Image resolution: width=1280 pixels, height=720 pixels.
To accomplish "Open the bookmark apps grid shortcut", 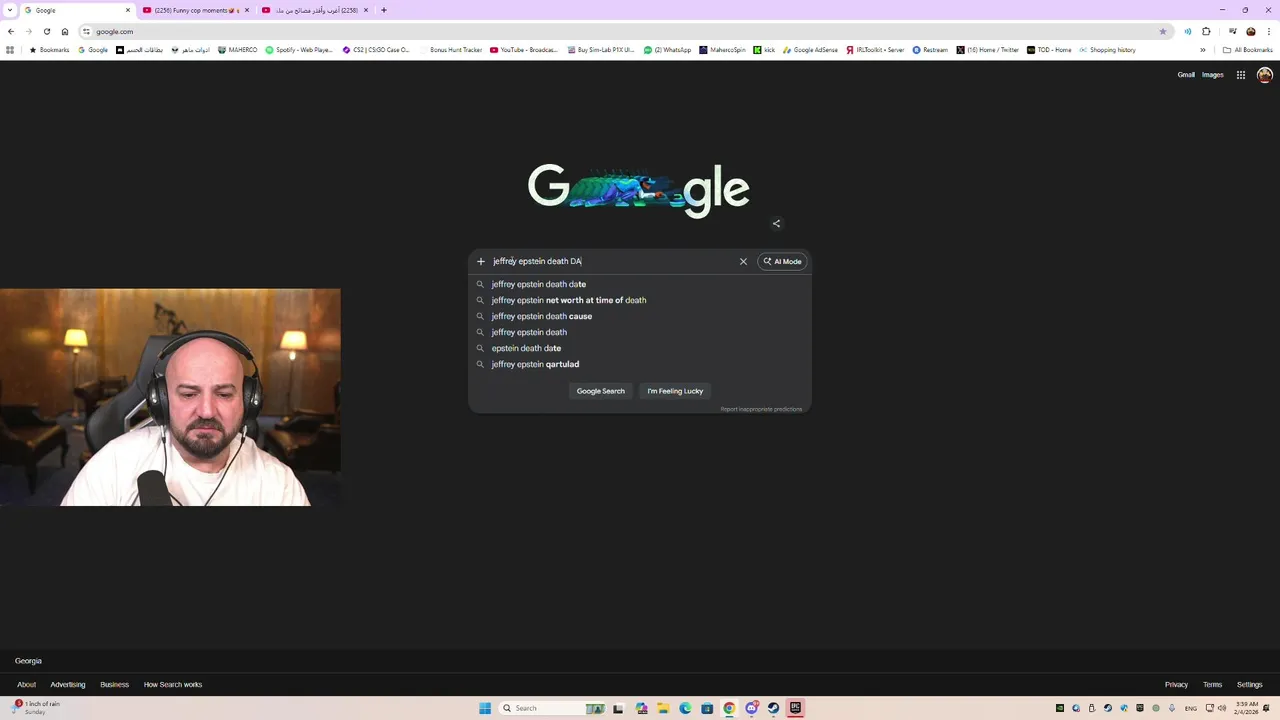I will coord(10,50).
